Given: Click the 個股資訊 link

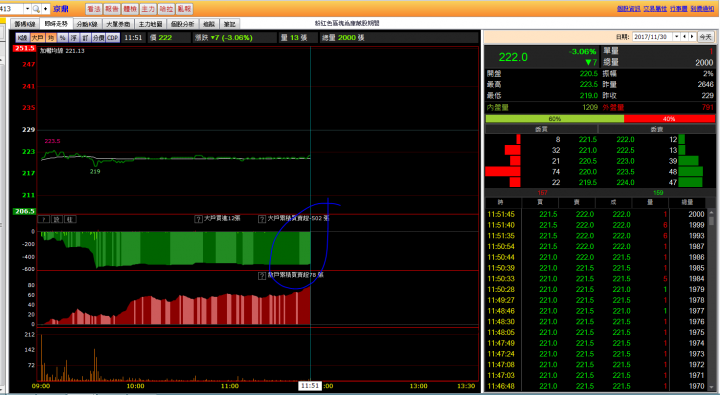Looking at the screenshot, I should coord(629,9).
